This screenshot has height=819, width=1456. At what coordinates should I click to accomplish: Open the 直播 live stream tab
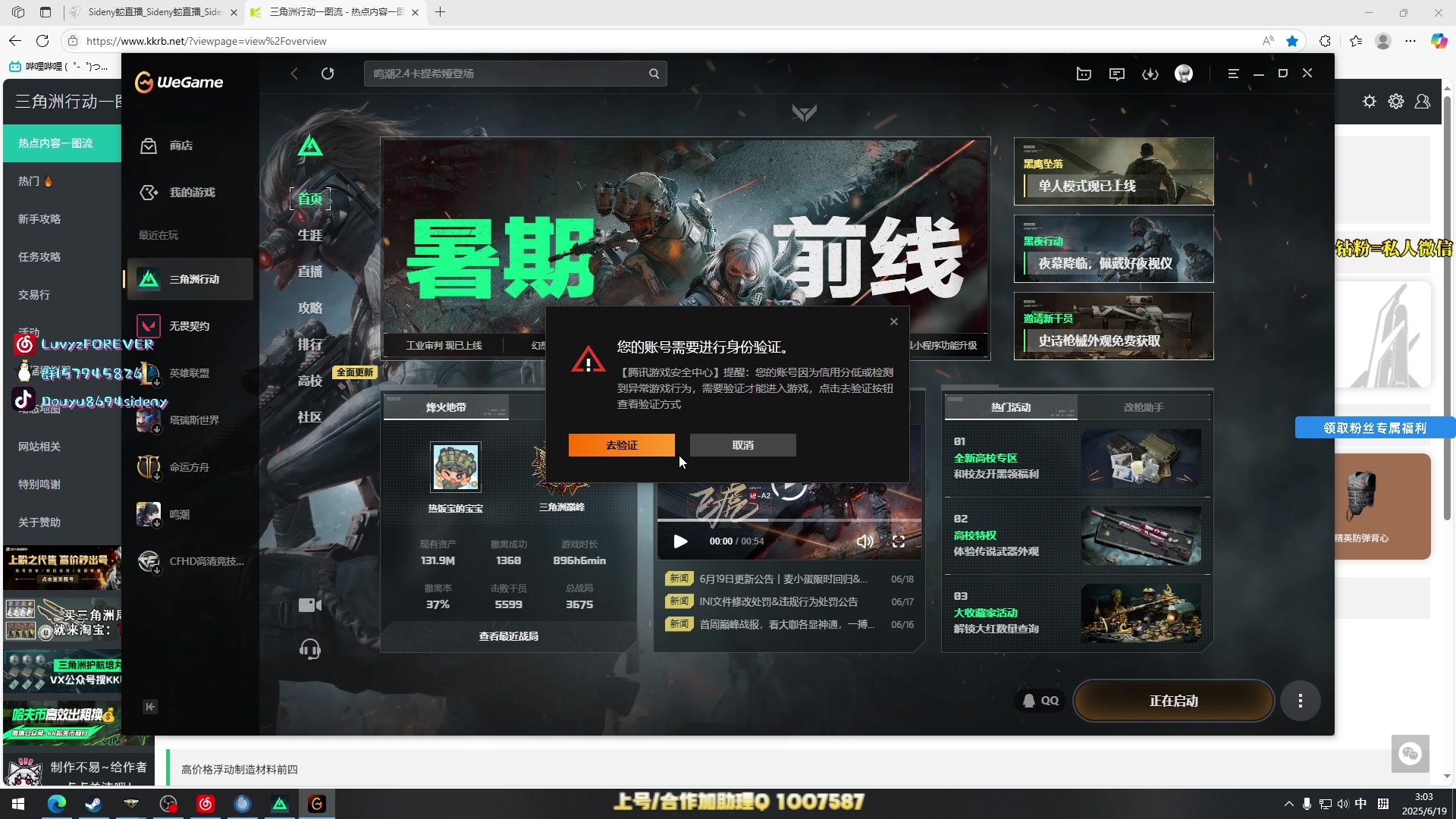click(310, 271)
